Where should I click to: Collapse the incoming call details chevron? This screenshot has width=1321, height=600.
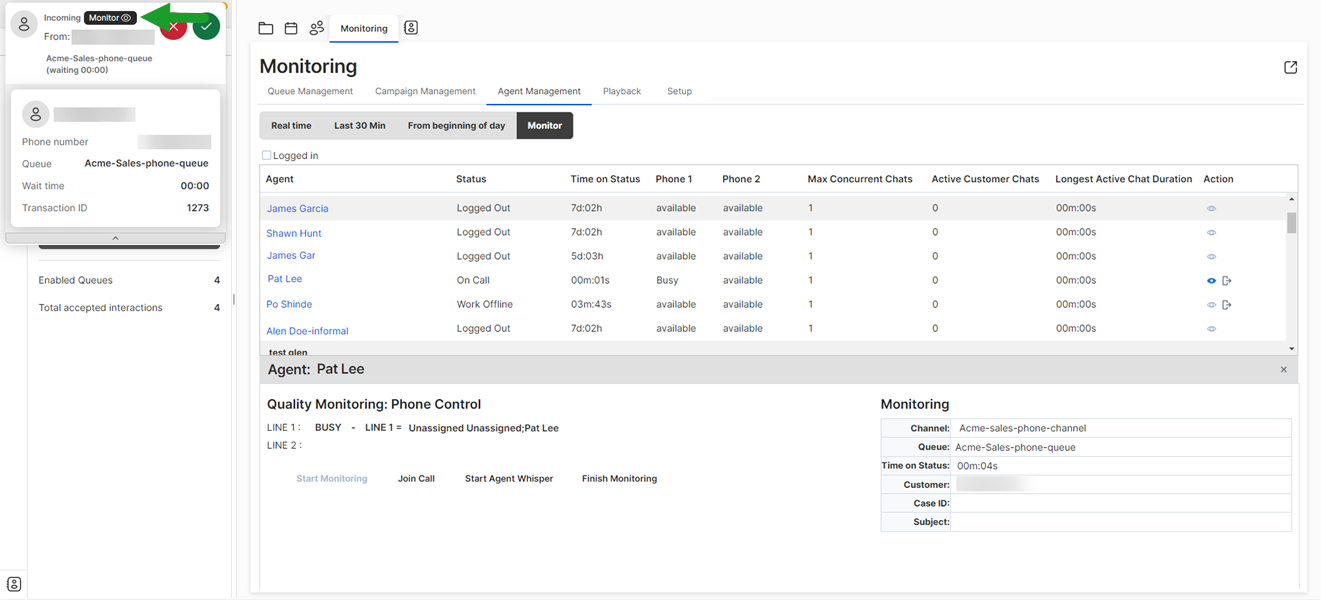(115, 238)
